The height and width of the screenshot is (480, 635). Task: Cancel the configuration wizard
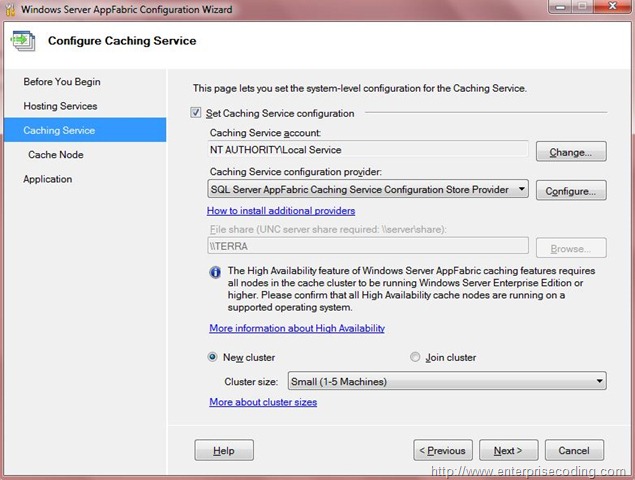point(574,450)
